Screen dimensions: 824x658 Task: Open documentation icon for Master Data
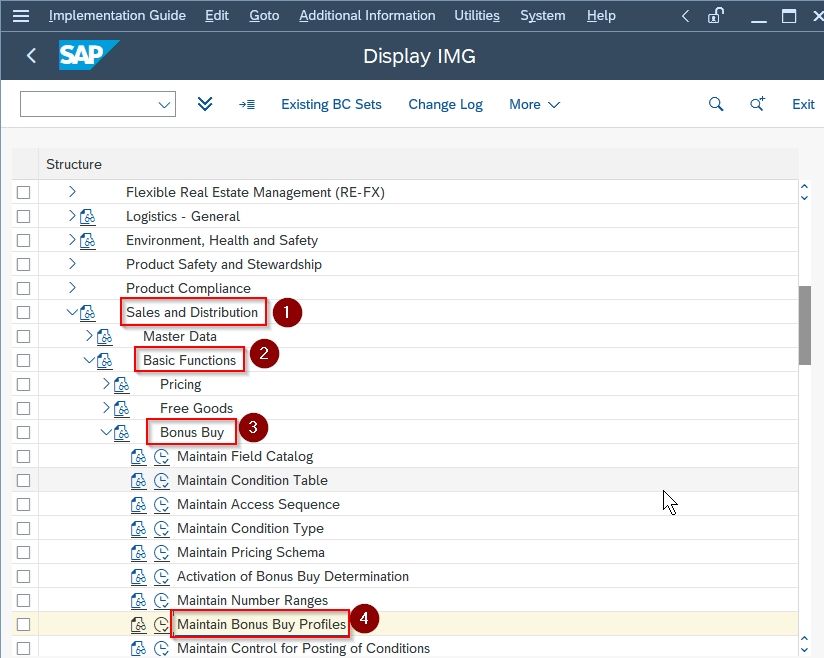tap(105, 336)
